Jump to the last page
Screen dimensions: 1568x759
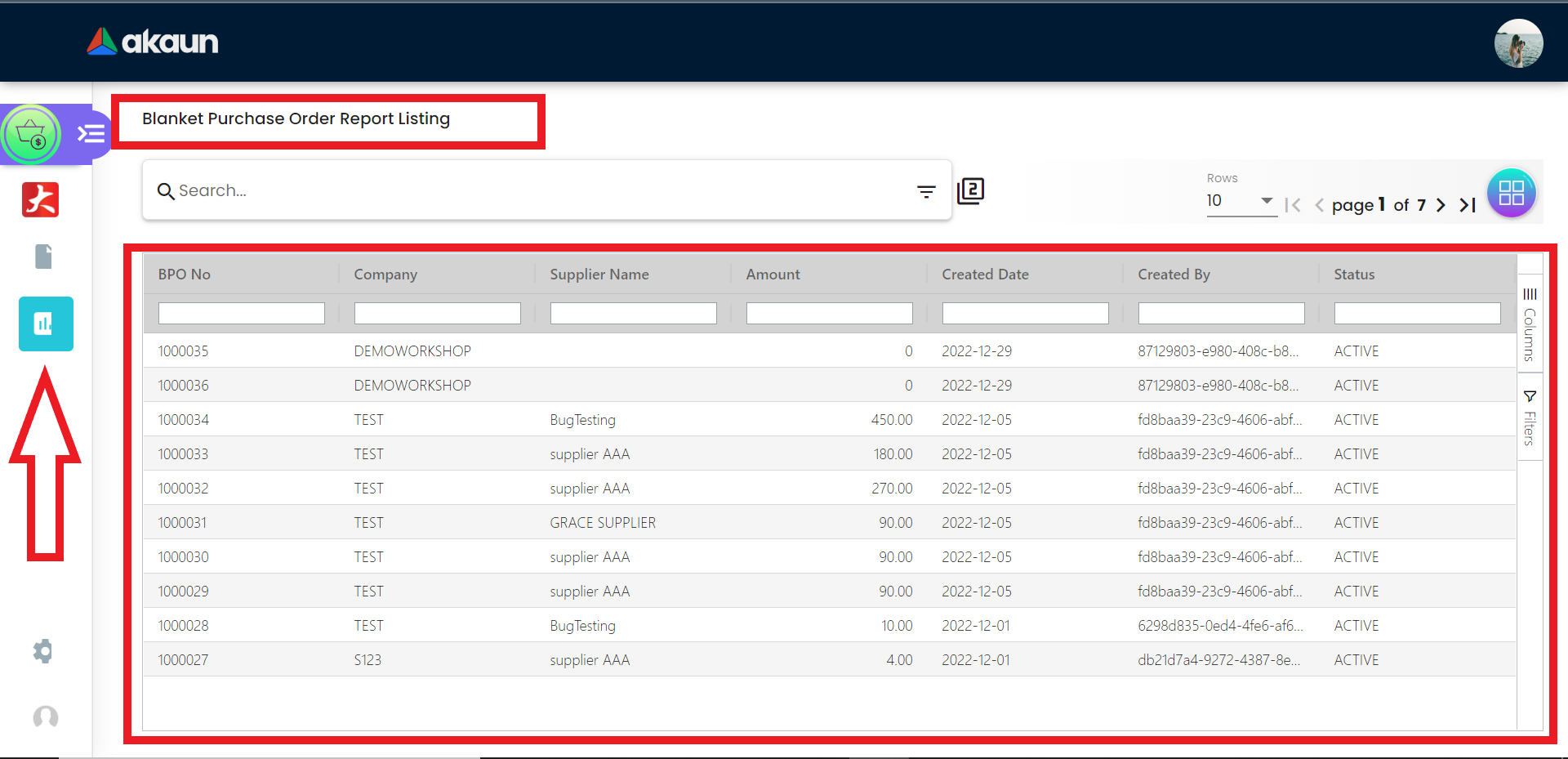tap(1468, 205)
